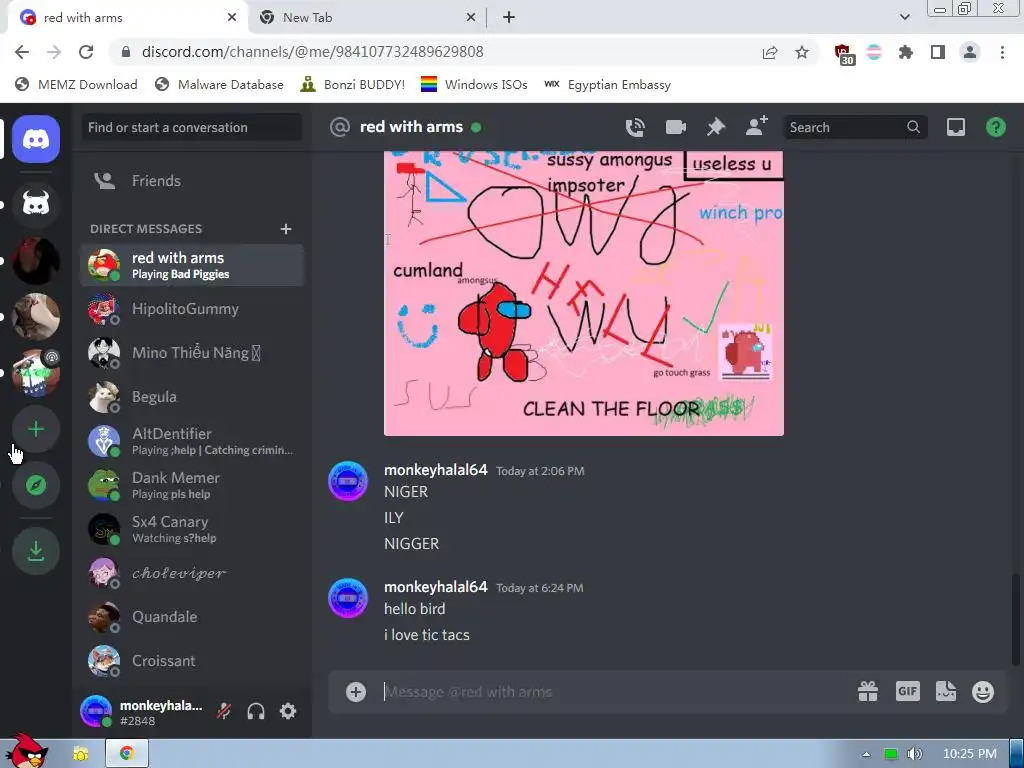Select the red with arms browser tab

coord(127,18)
